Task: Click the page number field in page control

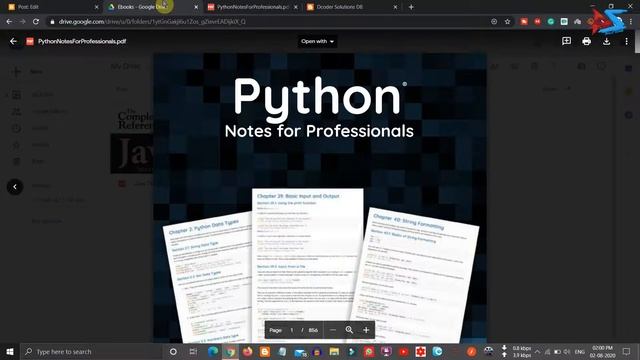Action: pos(292,330)
